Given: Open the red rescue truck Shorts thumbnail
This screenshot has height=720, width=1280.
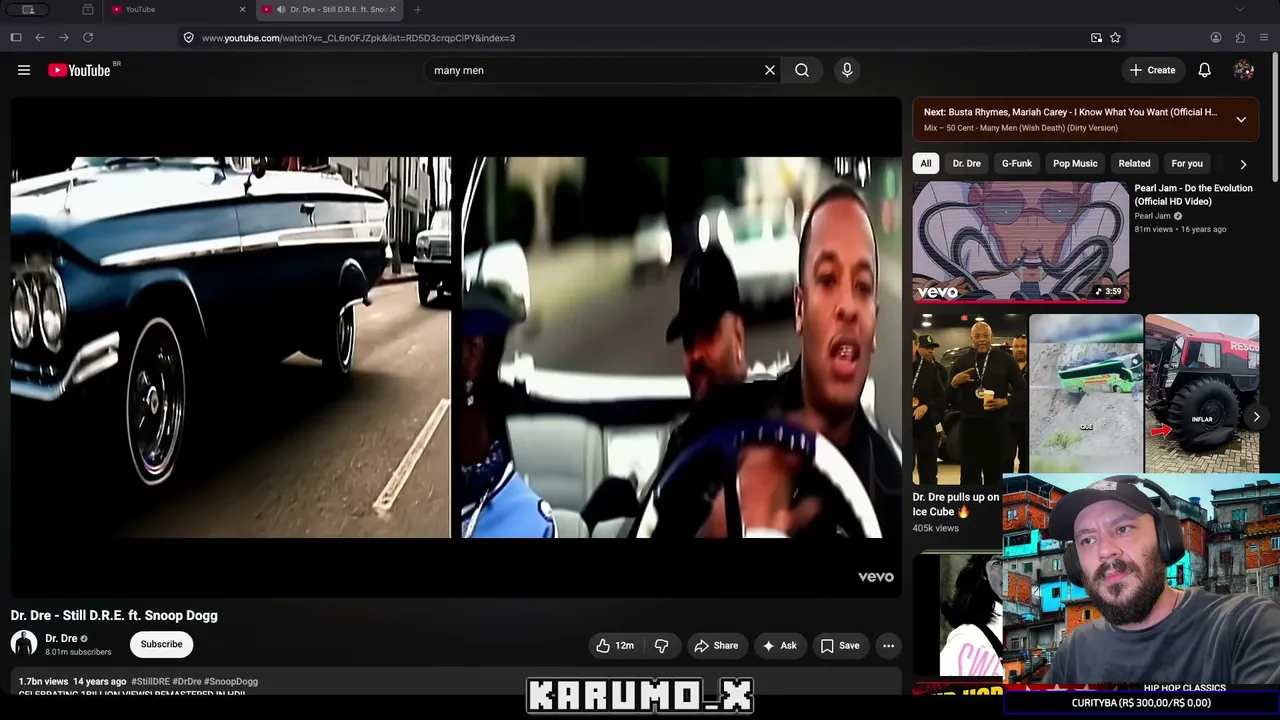Looking at the screenshot, I should (1202, 393).
